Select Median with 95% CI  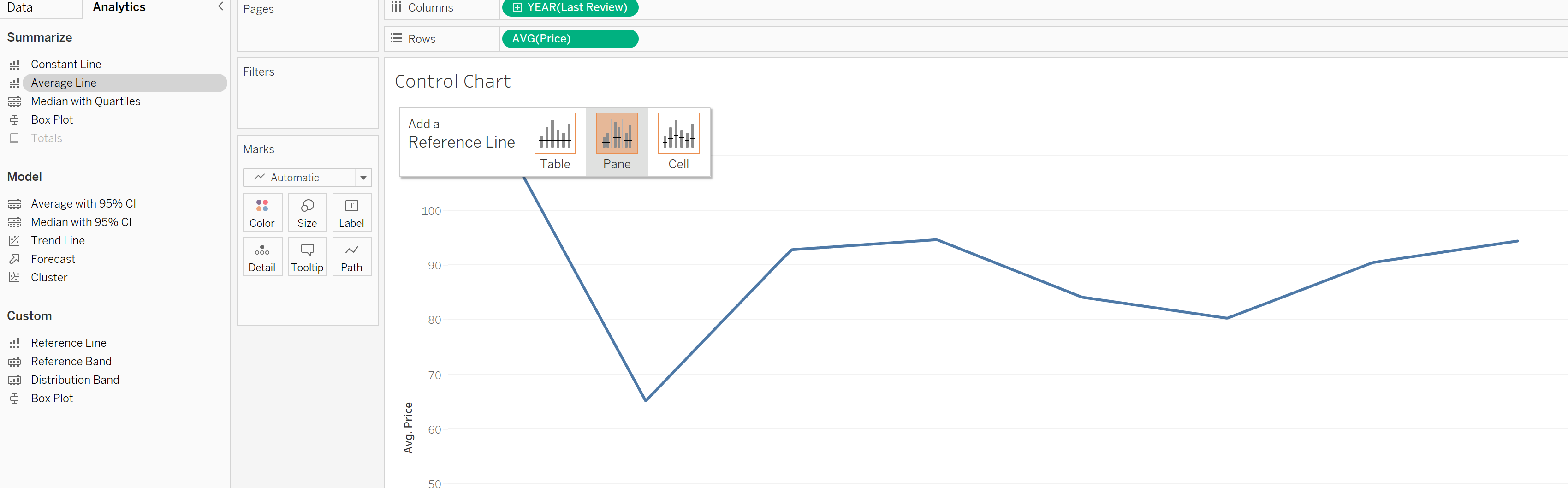pyautogui.click(x=82, y=222)
